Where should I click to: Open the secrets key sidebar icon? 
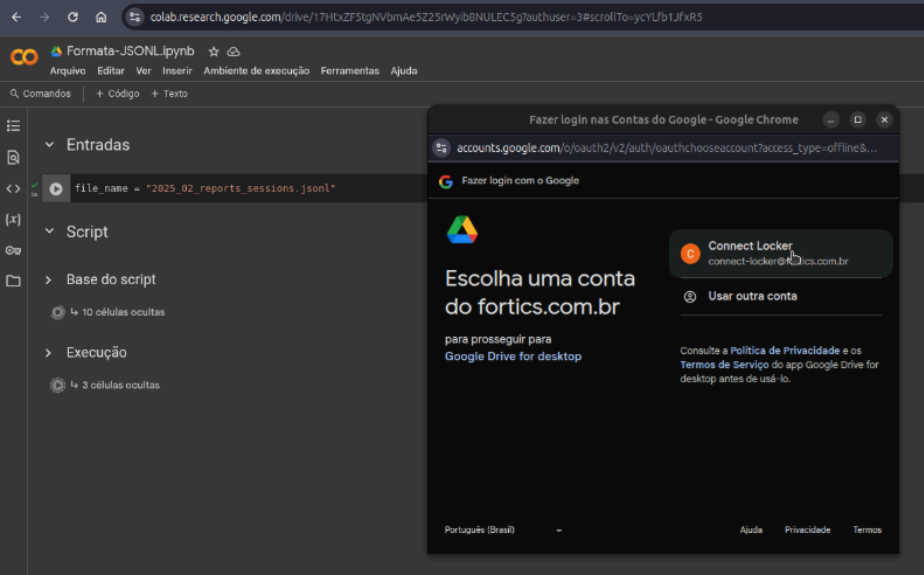click(13, 250)
